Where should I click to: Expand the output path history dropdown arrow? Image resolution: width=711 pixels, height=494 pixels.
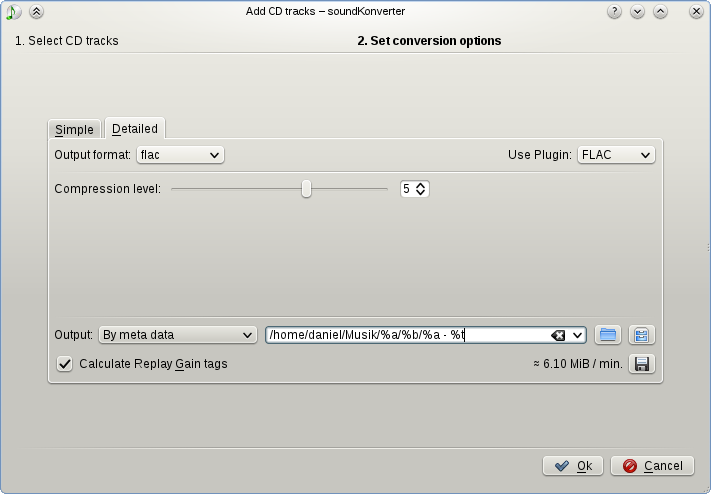(x=577, y=335)
